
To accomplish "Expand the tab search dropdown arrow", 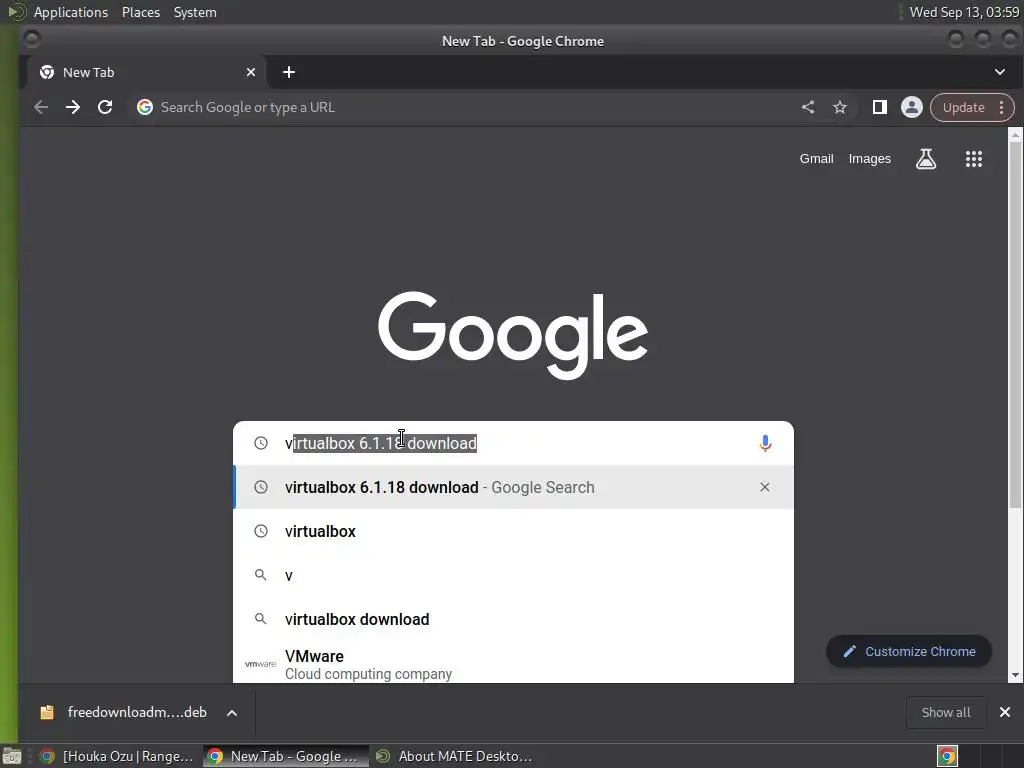I will (1000, 72).
